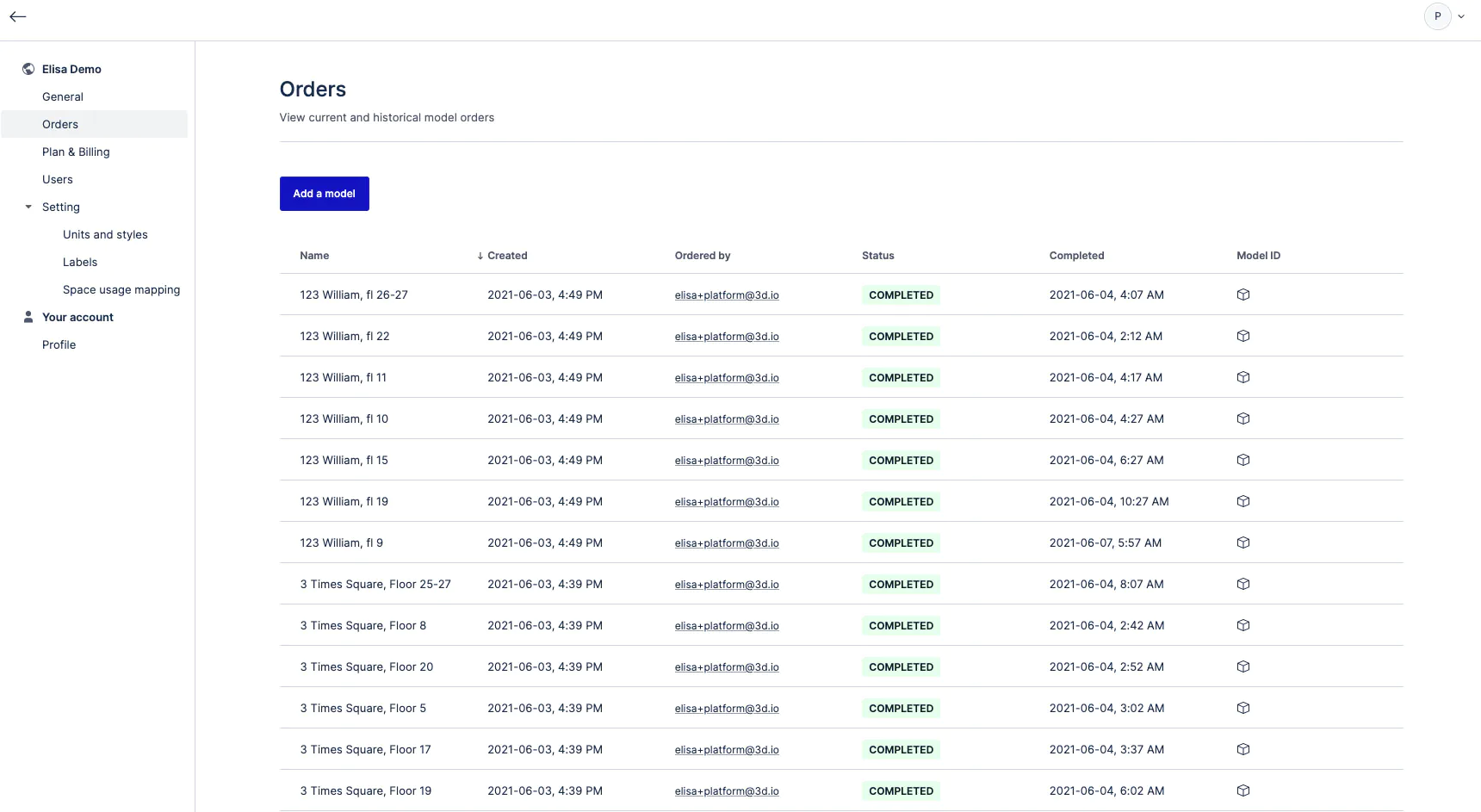Click the P user avatar
This screenshot has height=812, width=1481.
(x=1437, y=16)
